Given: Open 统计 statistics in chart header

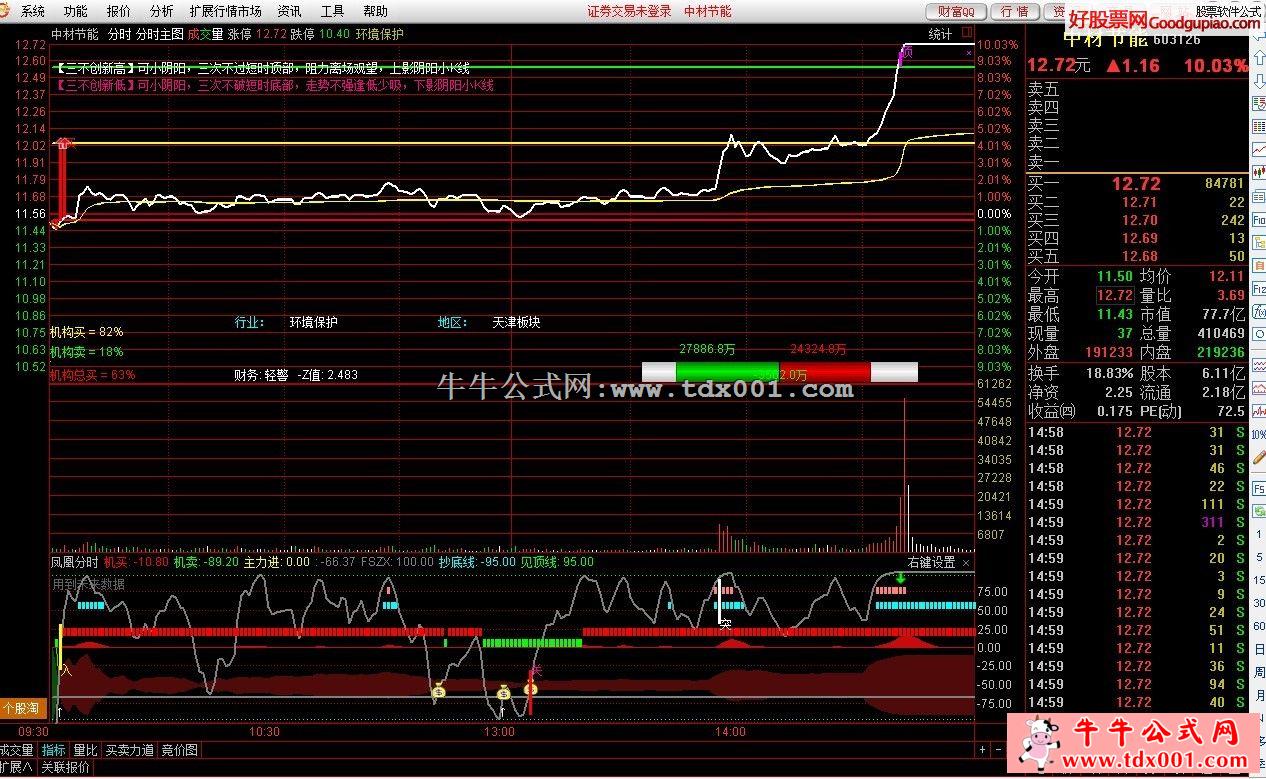Looking at the screenshot, I should coord(940,34).
